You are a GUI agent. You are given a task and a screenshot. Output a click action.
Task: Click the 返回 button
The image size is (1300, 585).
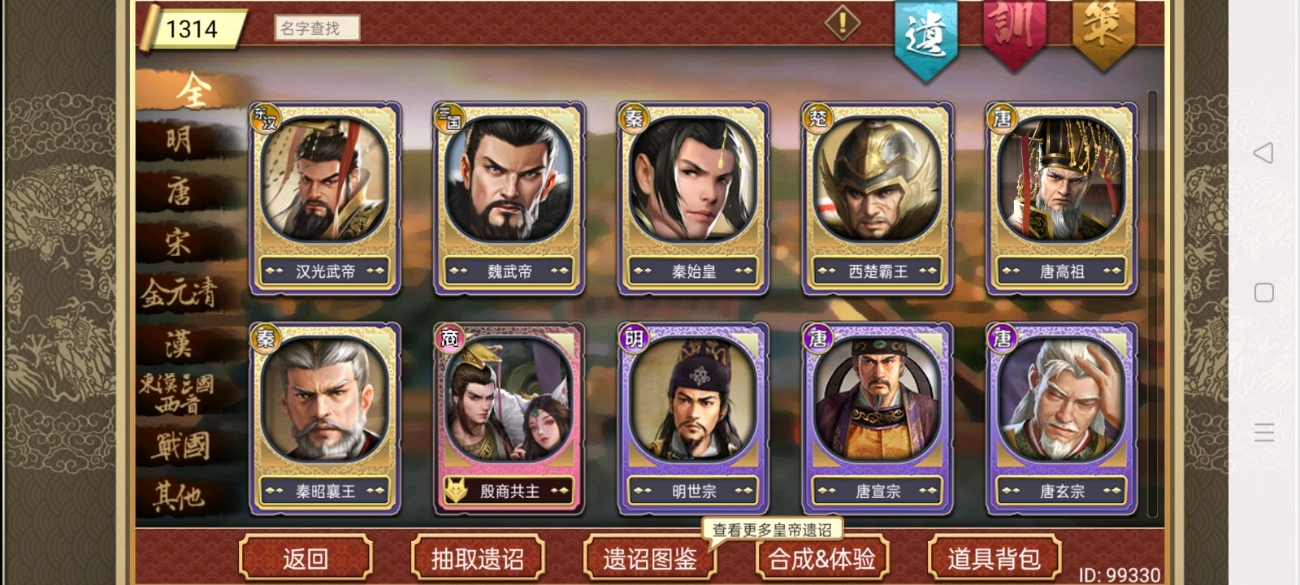[x=306, y=558]
